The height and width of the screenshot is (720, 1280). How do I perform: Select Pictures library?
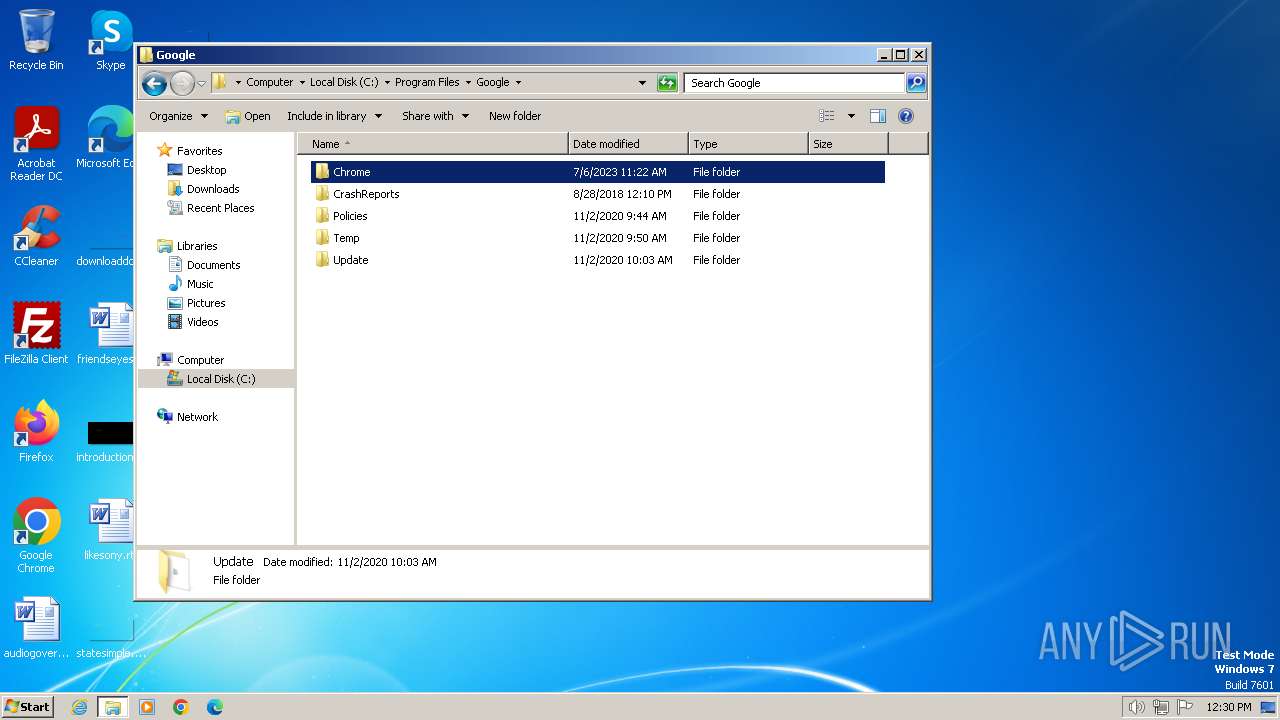tap(196, 303)
